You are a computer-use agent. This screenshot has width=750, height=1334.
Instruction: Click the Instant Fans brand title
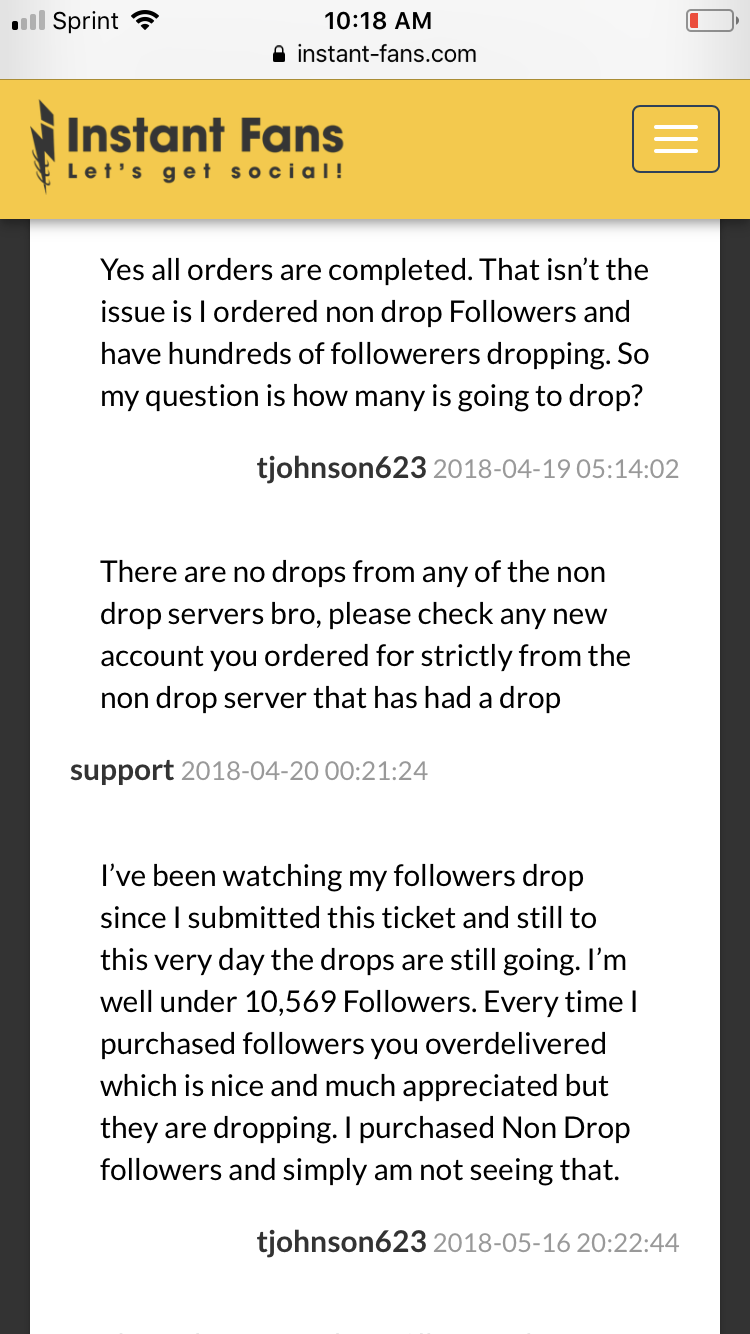point(205,135)
